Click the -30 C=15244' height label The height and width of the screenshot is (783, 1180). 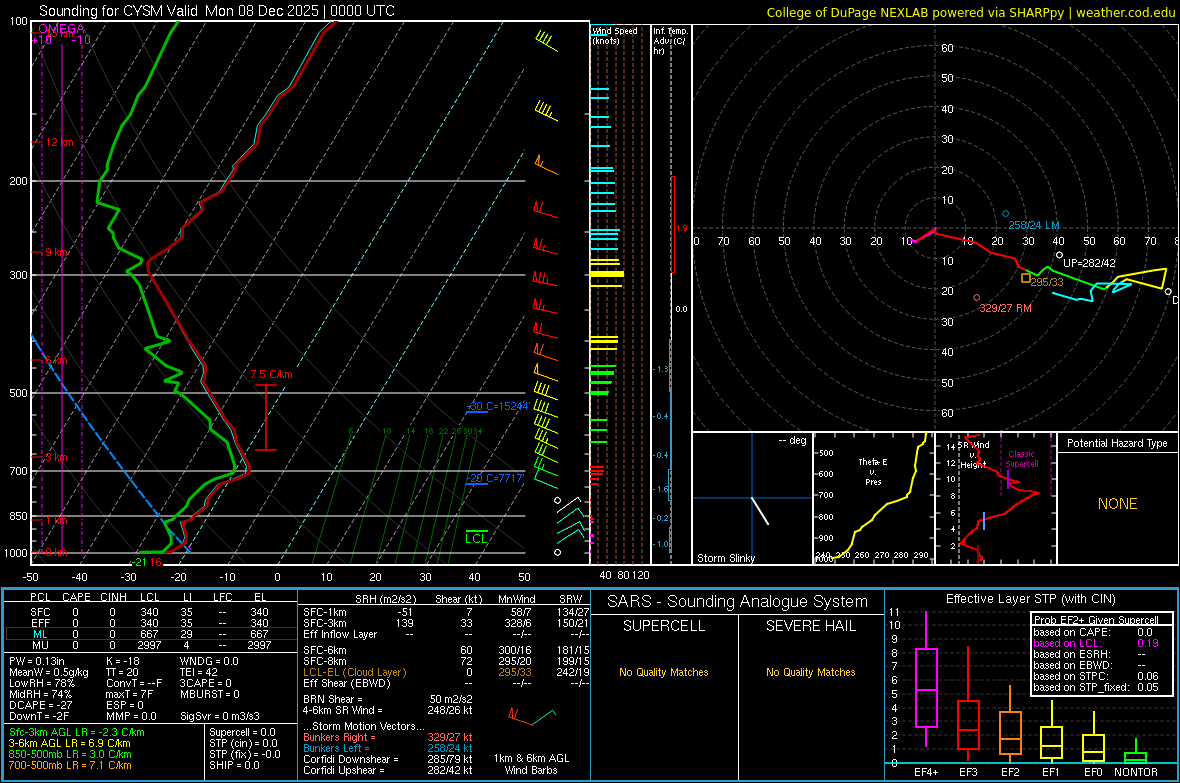(498, 407)
